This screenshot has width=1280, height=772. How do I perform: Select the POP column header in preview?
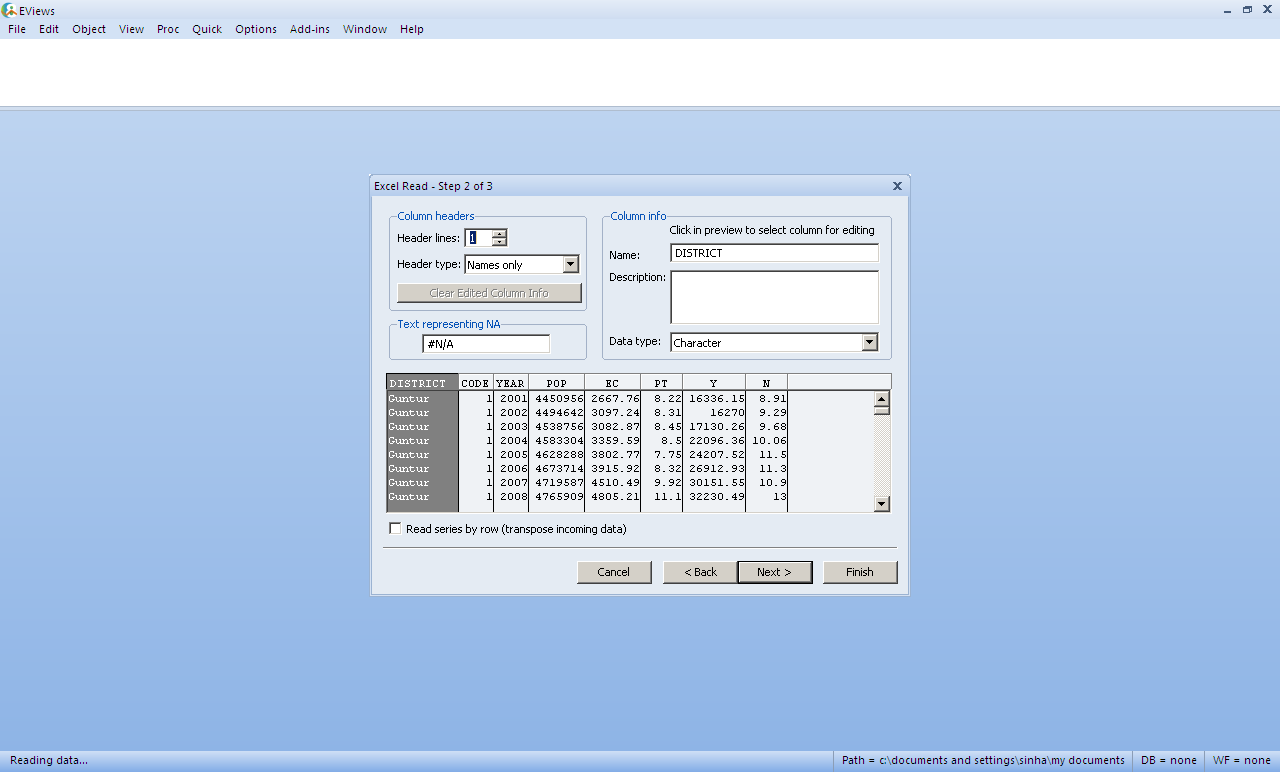tap(556, 383)
